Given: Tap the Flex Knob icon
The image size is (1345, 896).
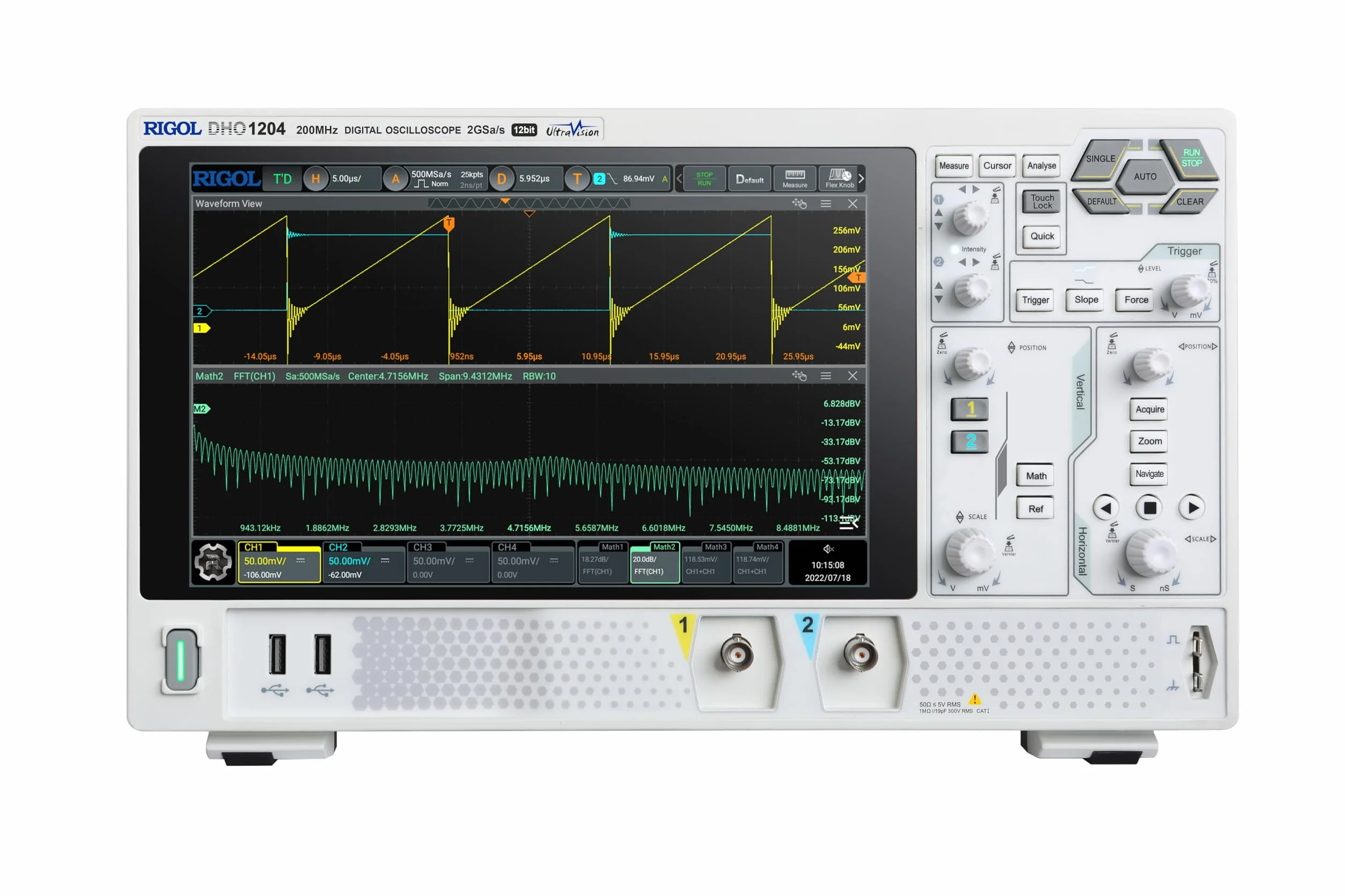Looking at the screenshot, I should point(839,178).
